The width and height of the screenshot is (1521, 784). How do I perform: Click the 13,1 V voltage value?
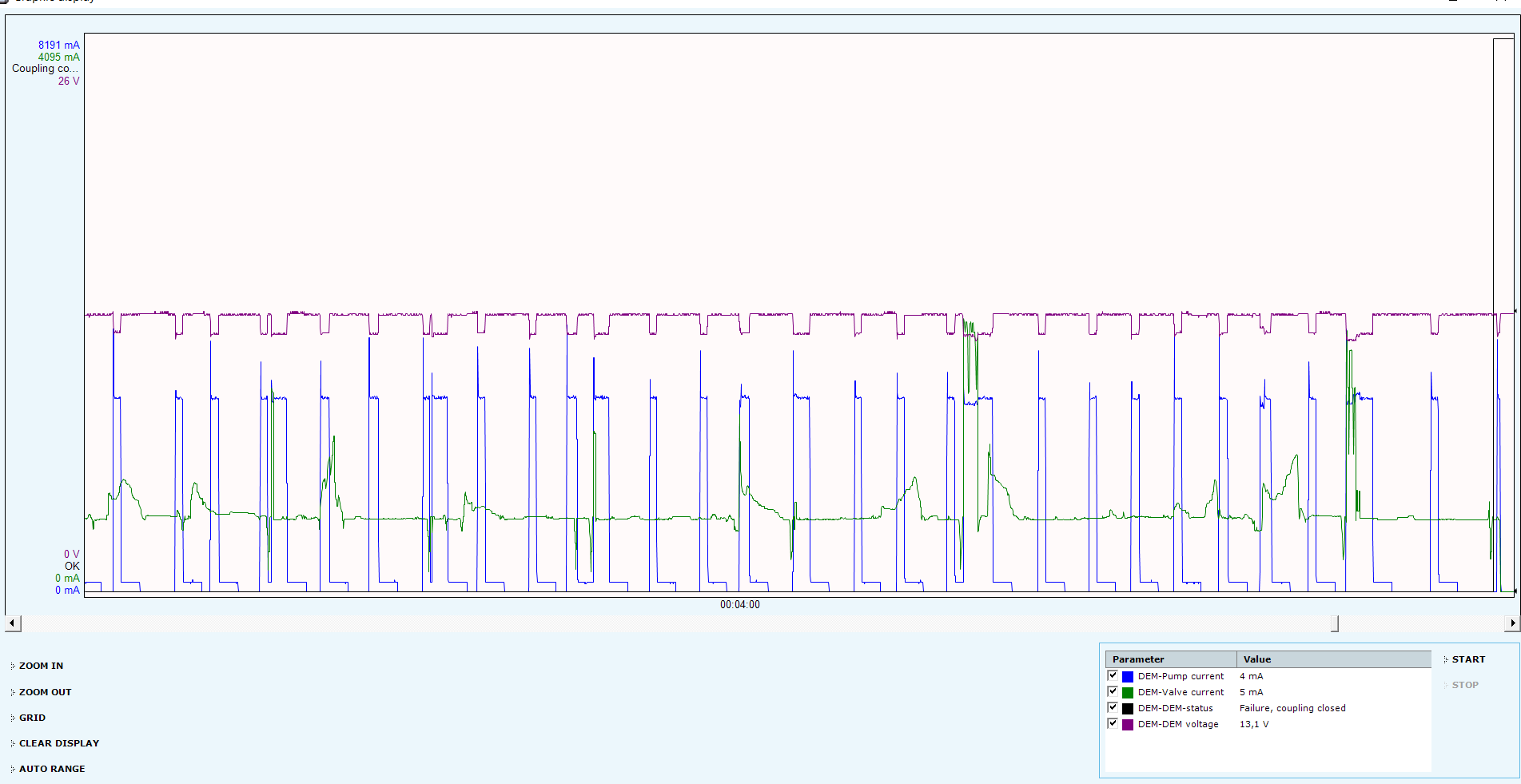[x=1254, y=724]
